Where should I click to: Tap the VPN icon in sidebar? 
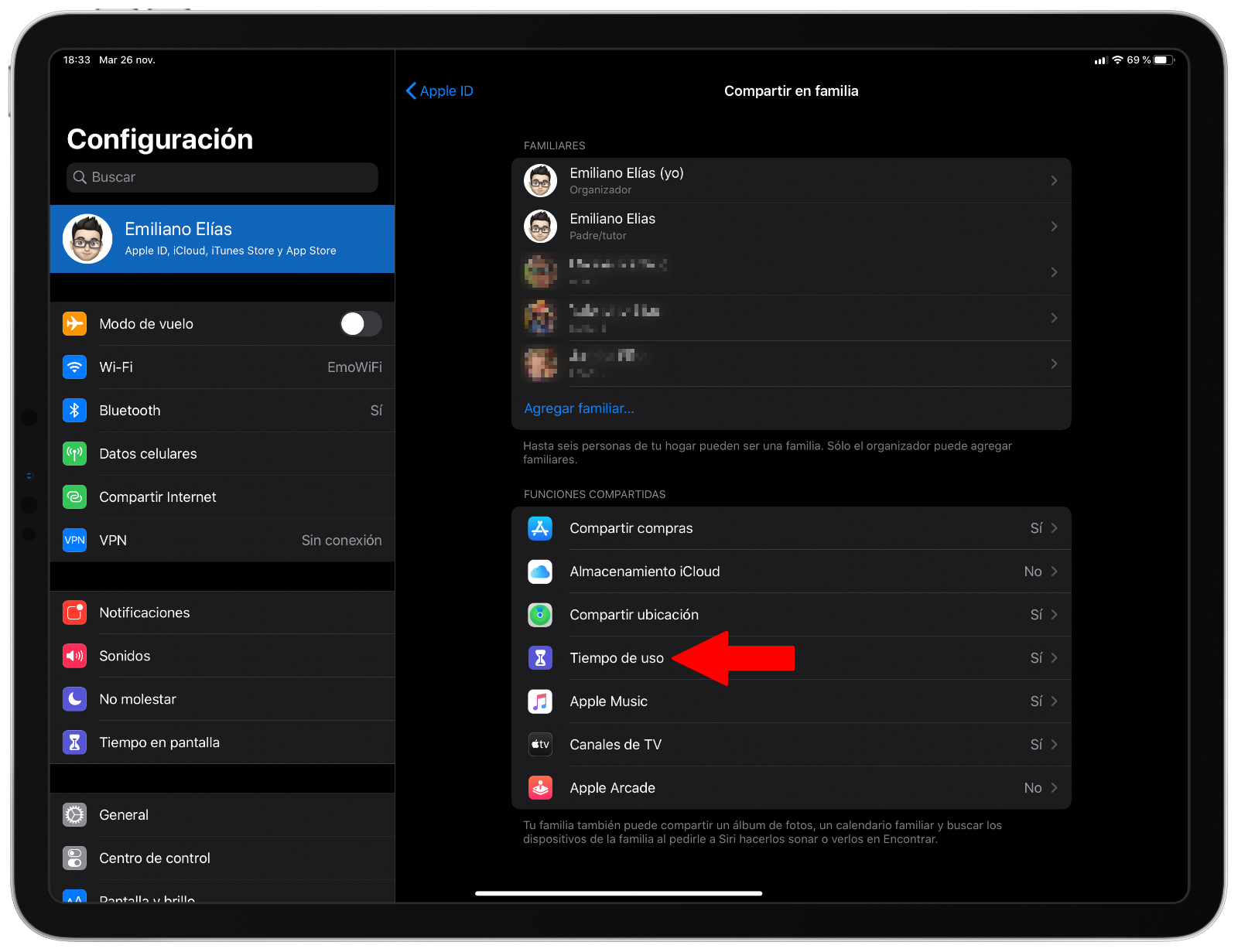tap(74, 540)
